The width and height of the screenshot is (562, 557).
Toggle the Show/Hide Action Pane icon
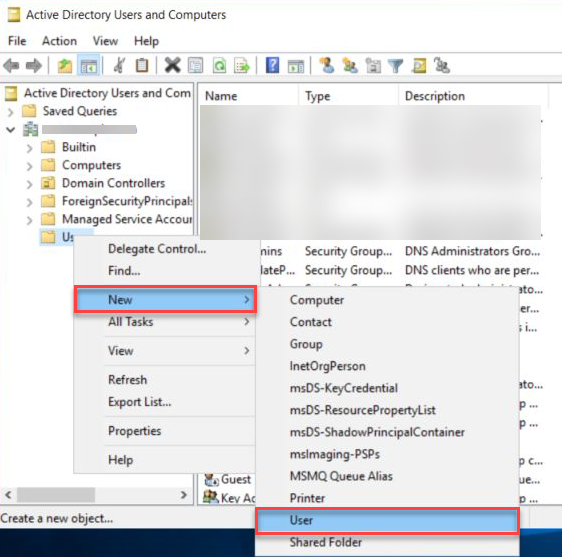(296, 66)
